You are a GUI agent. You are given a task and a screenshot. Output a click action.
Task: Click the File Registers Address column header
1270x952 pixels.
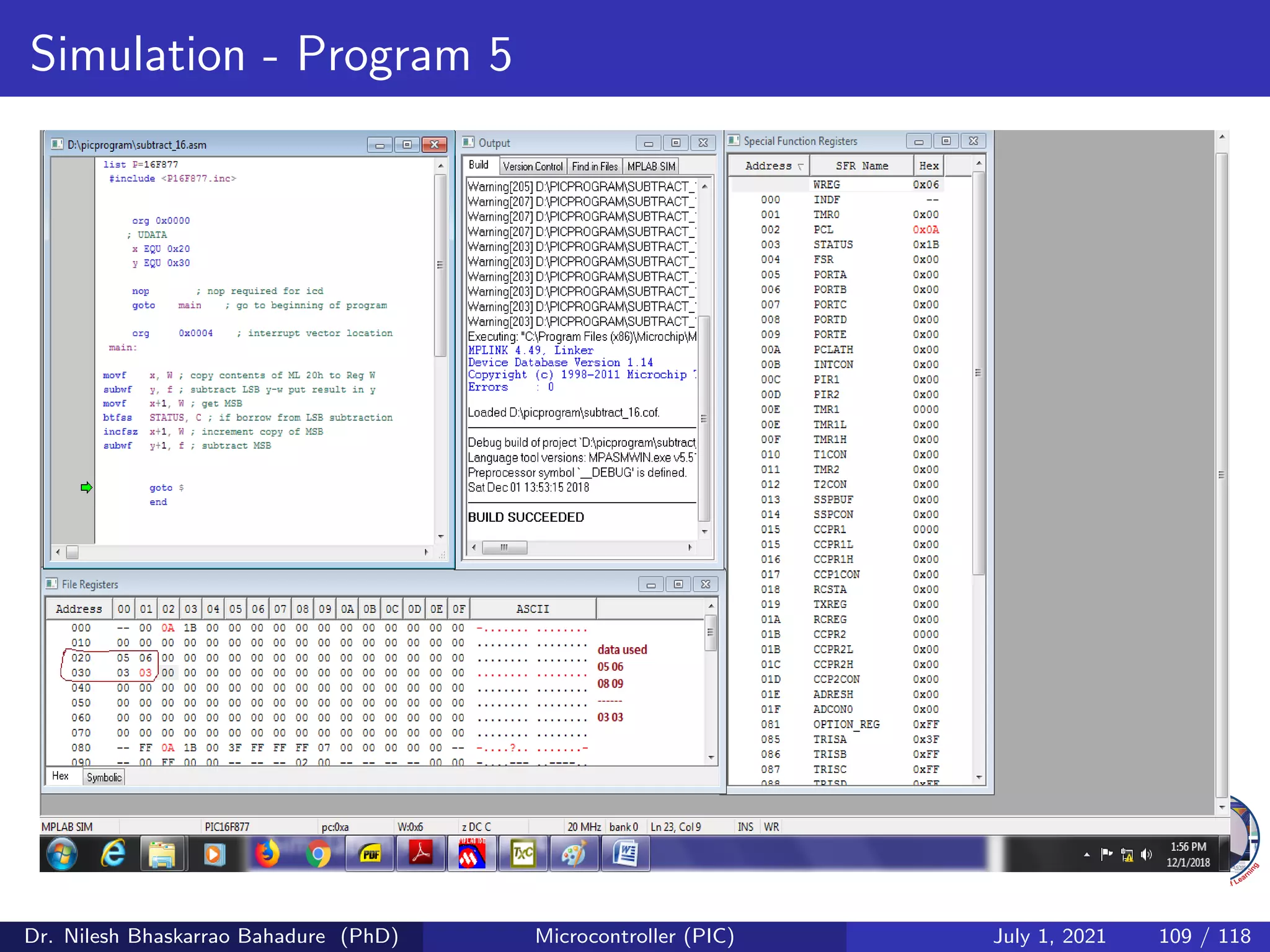tap(79, 609)
